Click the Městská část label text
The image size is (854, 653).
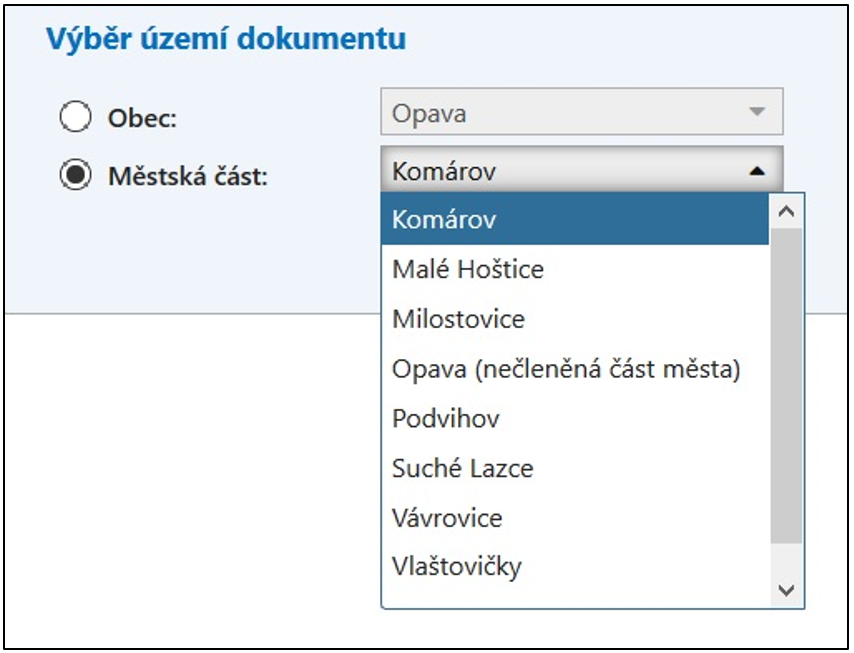[x=188, y=176]
